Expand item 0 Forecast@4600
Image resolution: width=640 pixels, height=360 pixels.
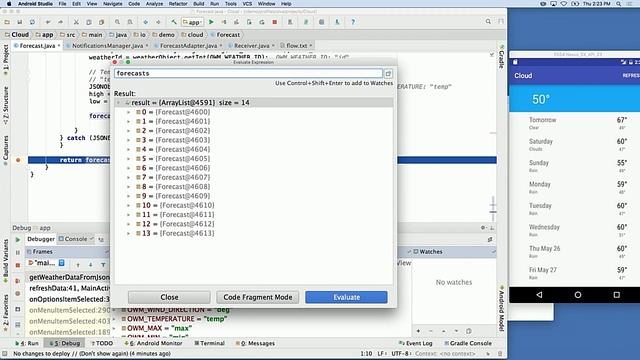click(x=129, y=112)
